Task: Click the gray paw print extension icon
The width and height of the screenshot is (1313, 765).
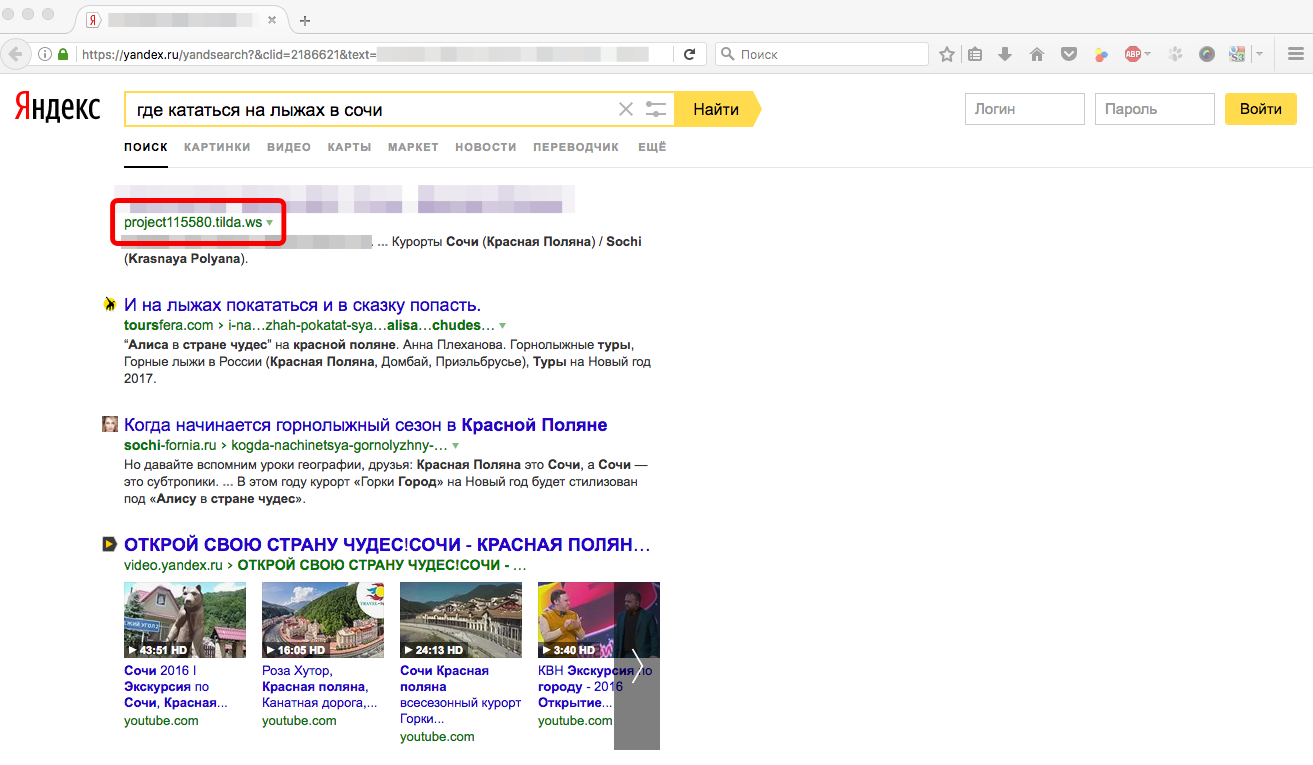Action: [x=1176, y=54]
